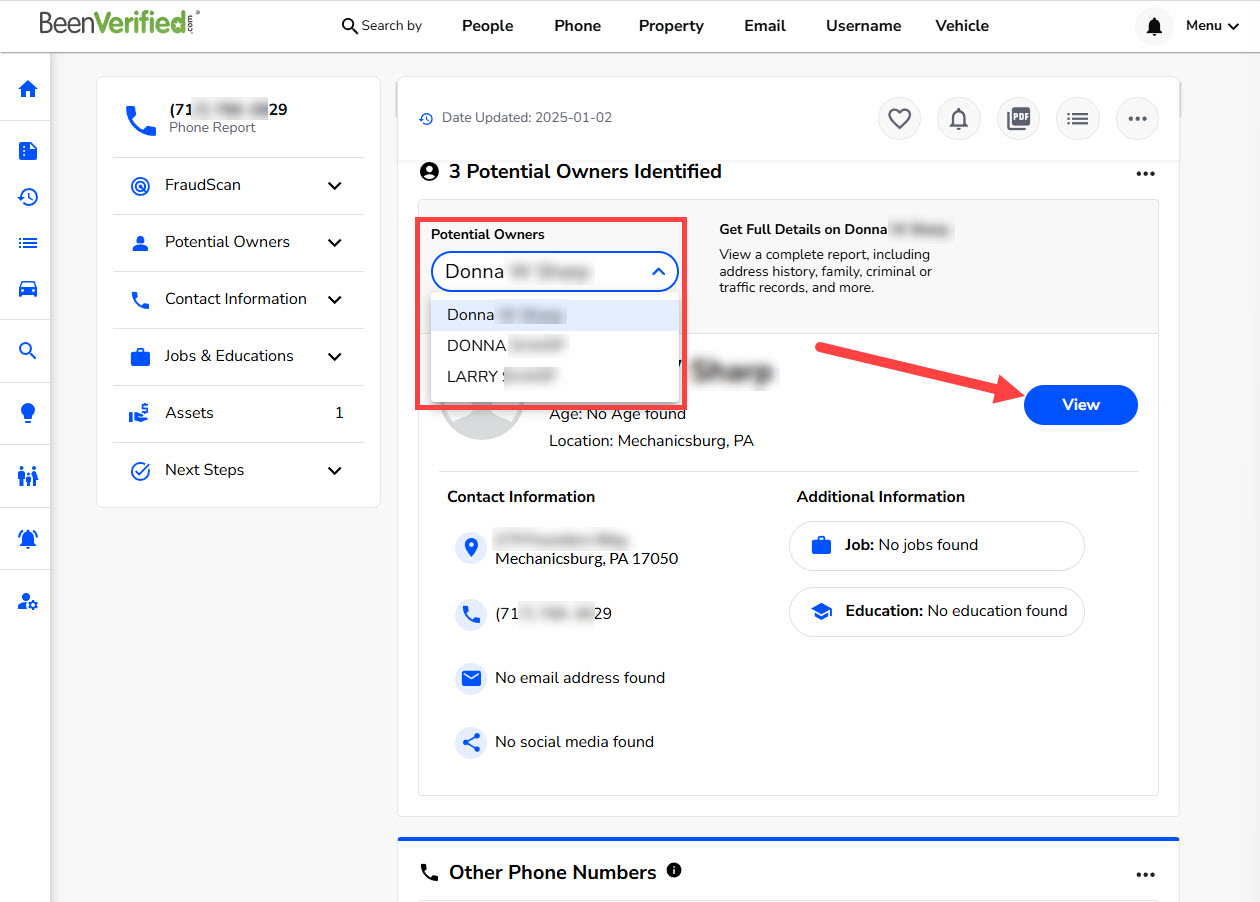Click info icon beside Other Phone Numbers
This screenshot has height=902, width=1260.
click(674, 870)
